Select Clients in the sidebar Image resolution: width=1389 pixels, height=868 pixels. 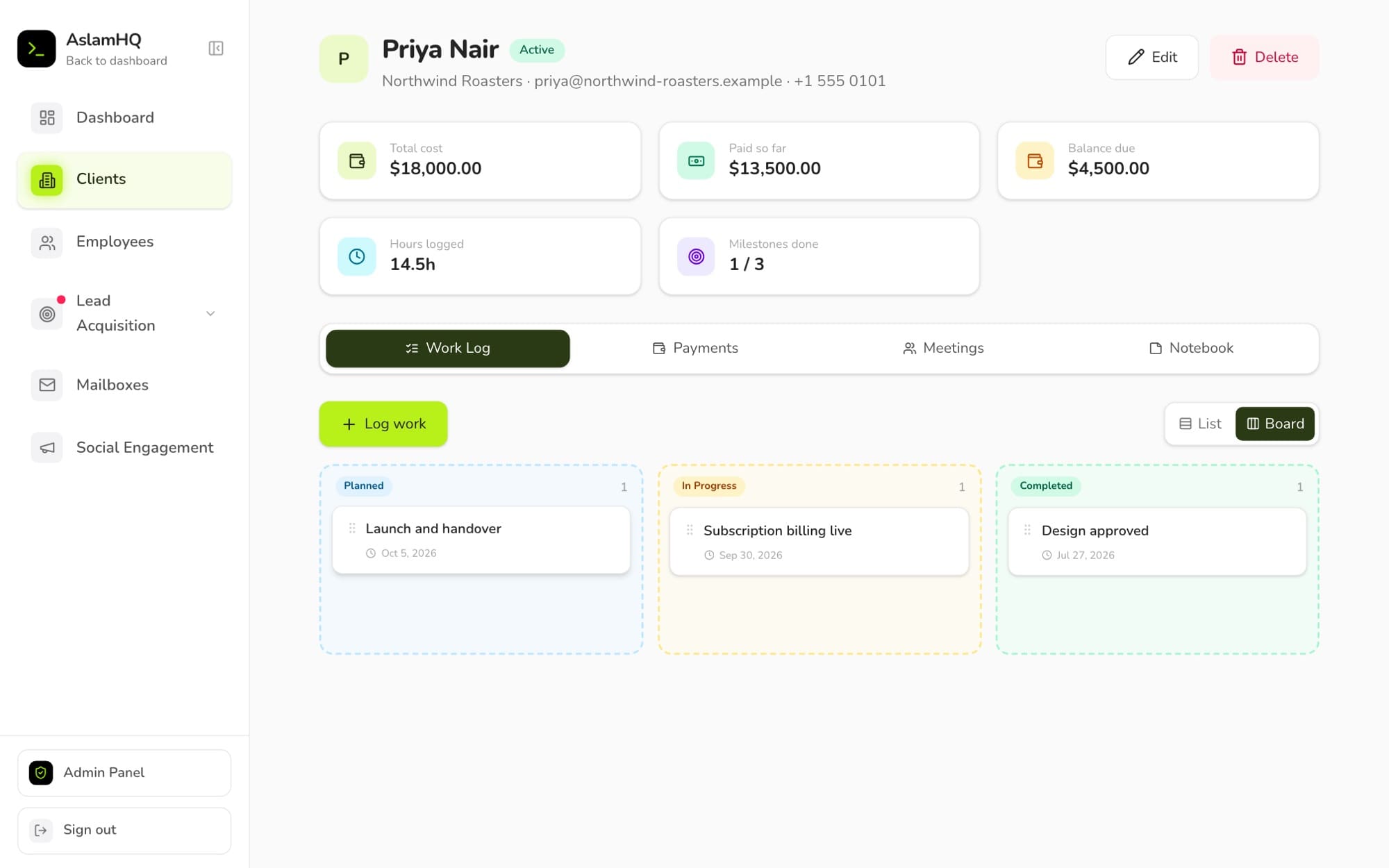coord(124,180)
